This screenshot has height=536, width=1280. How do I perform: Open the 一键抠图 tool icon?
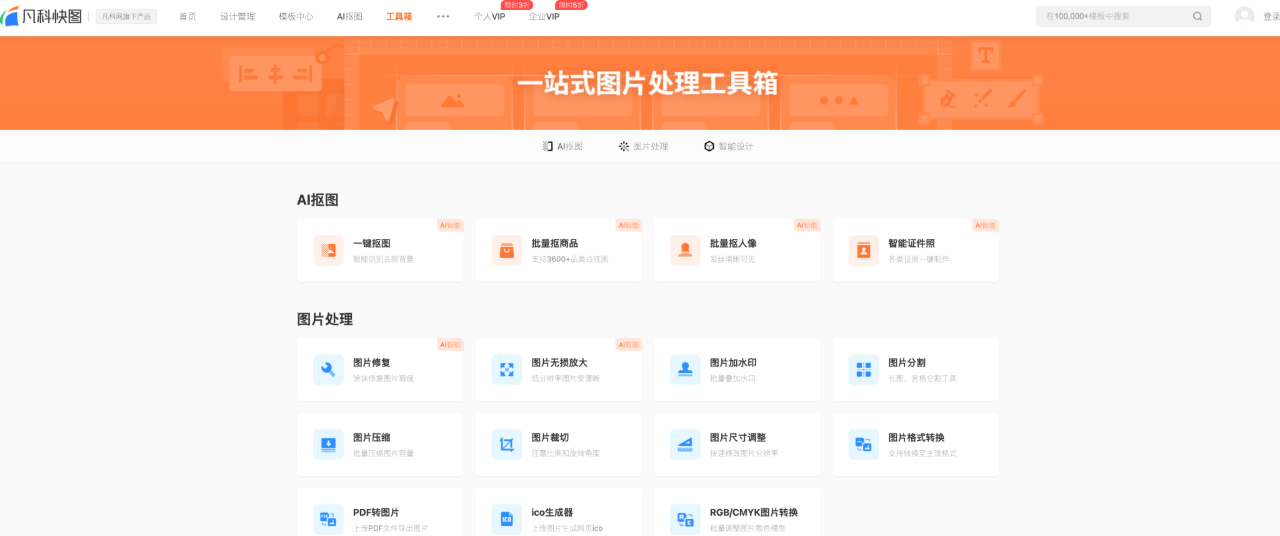[328, 250]
